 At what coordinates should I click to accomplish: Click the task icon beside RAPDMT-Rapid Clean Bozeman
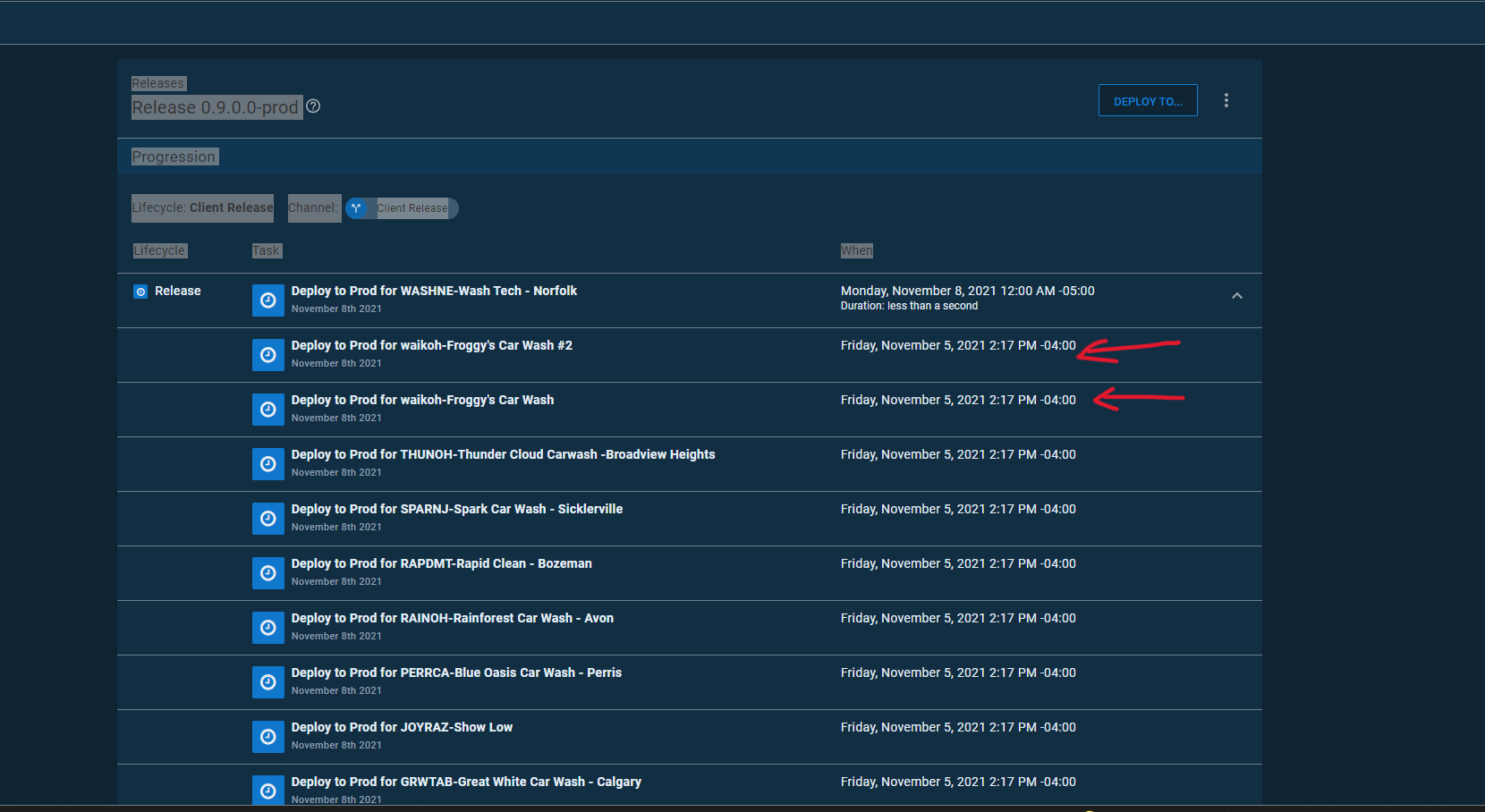(x=267, y=572)
